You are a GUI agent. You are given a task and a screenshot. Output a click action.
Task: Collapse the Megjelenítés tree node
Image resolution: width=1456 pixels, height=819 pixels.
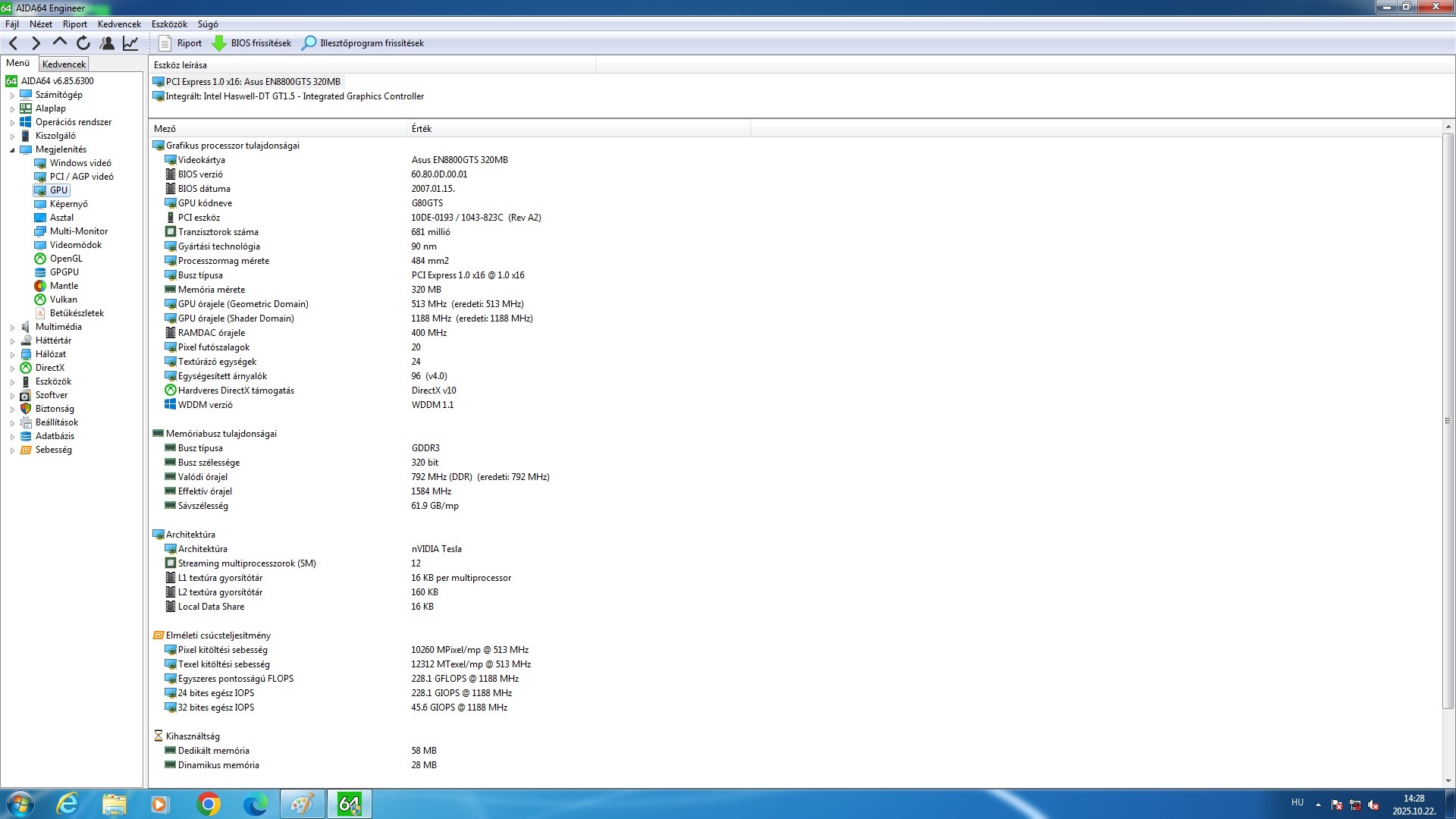tap(12, 150)
